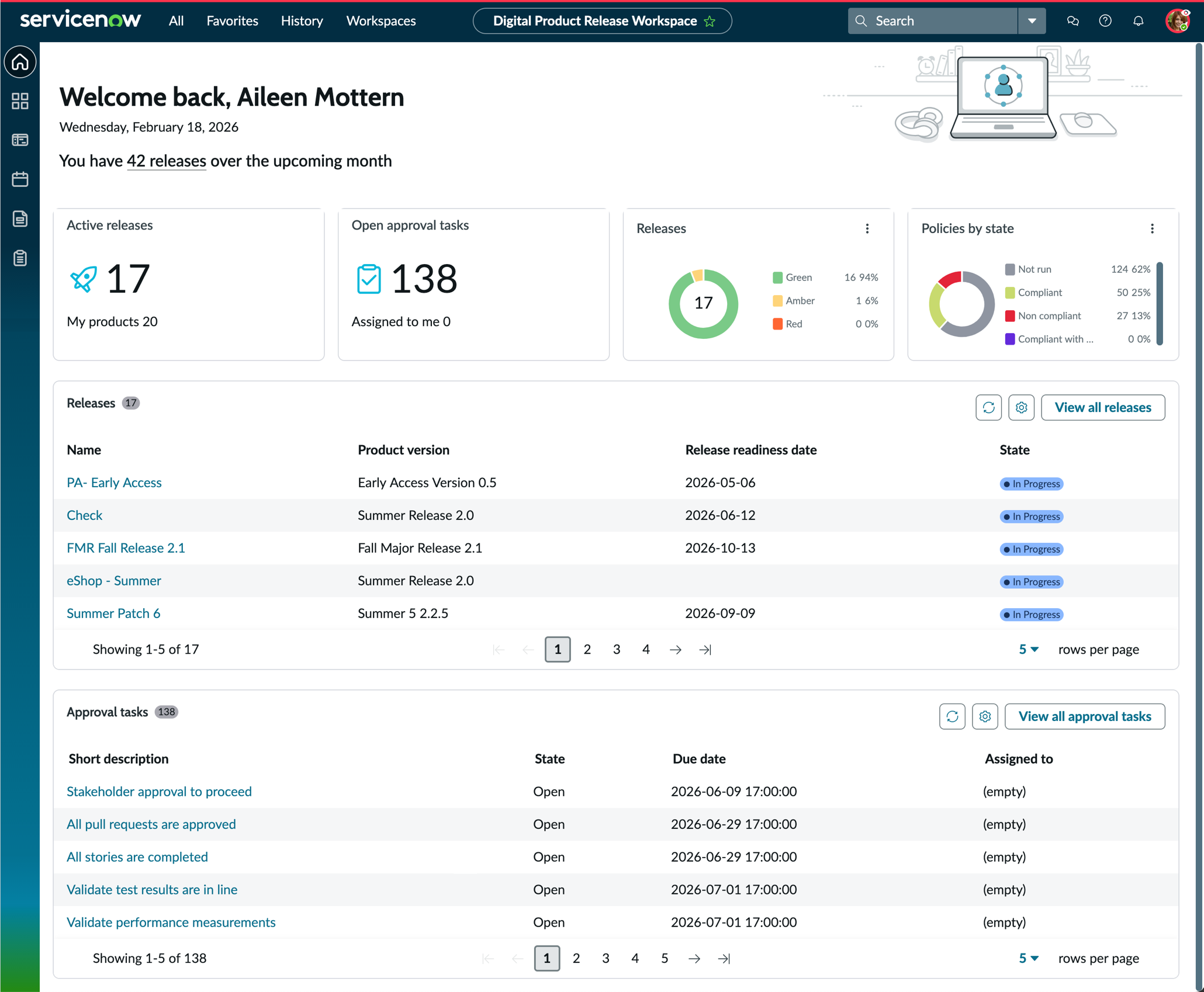Open Approval tasks settings gear

pos(985,716)
